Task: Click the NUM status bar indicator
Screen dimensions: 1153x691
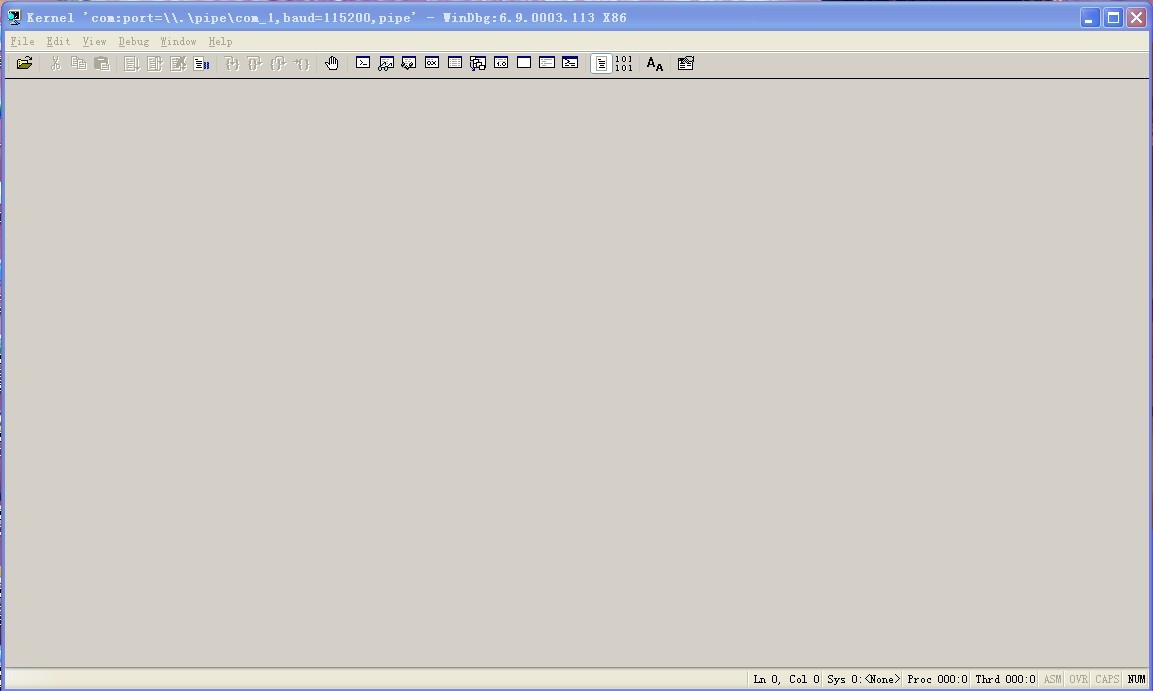Action: pyautogui.click(x=1136, y=679)
